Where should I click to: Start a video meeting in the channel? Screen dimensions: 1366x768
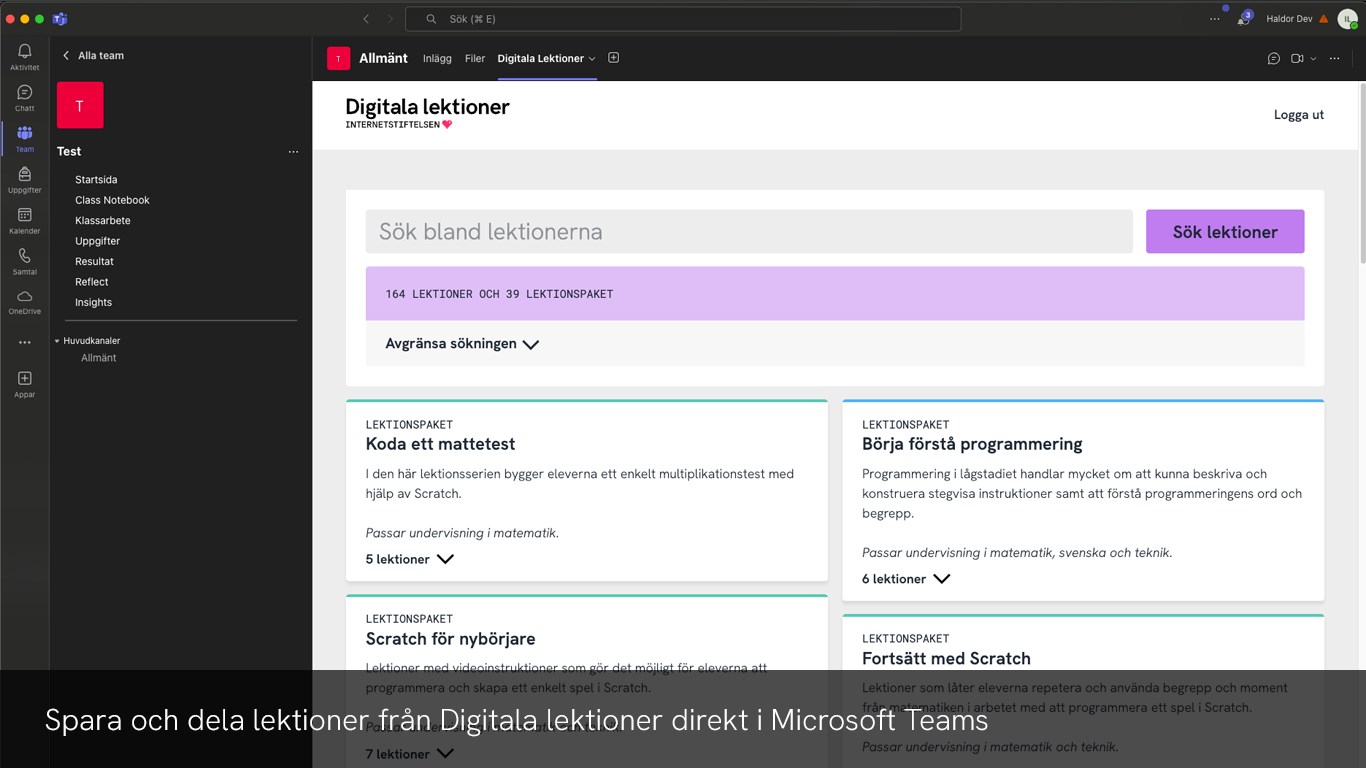[1297, 58]
